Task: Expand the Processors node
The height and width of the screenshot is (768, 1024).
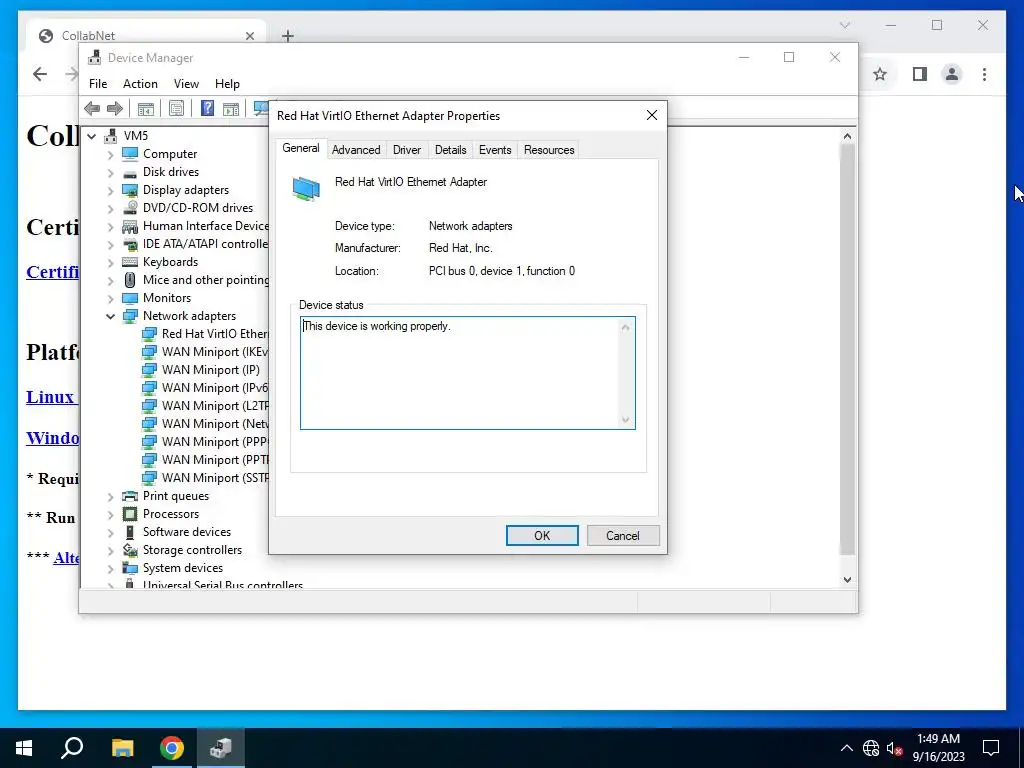Action: 110,515
